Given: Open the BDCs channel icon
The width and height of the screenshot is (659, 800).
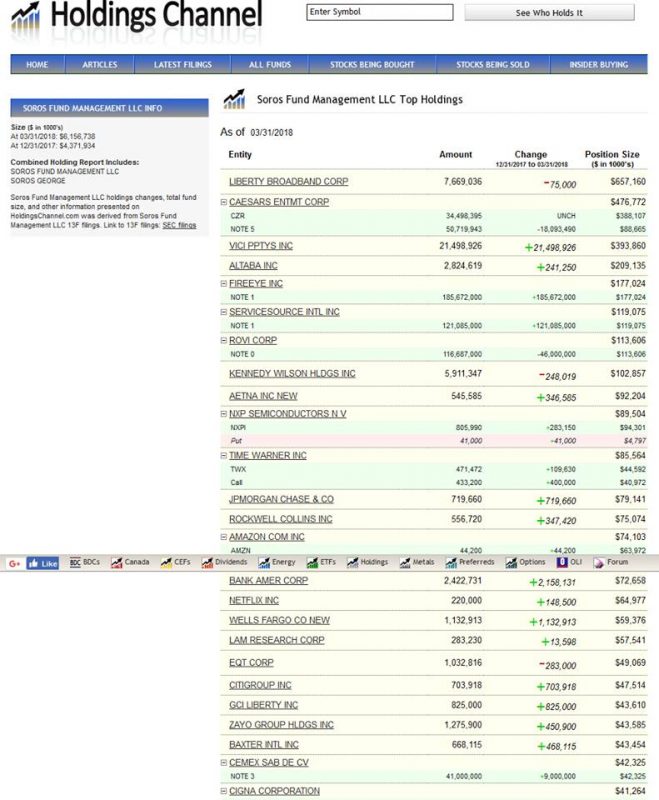Looking at the screenshot, I should tap(75, 563).
